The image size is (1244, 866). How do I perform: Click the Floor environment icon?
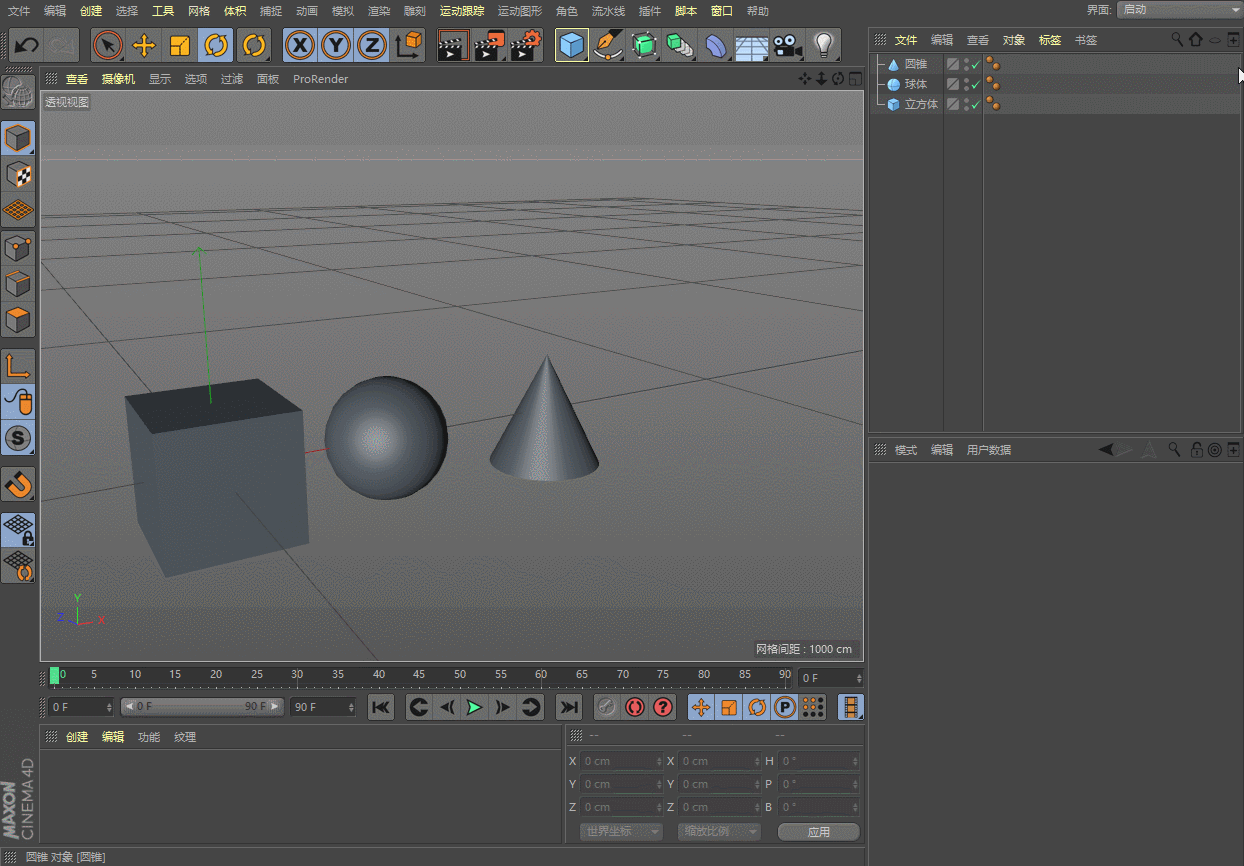(x=752, y=45)
